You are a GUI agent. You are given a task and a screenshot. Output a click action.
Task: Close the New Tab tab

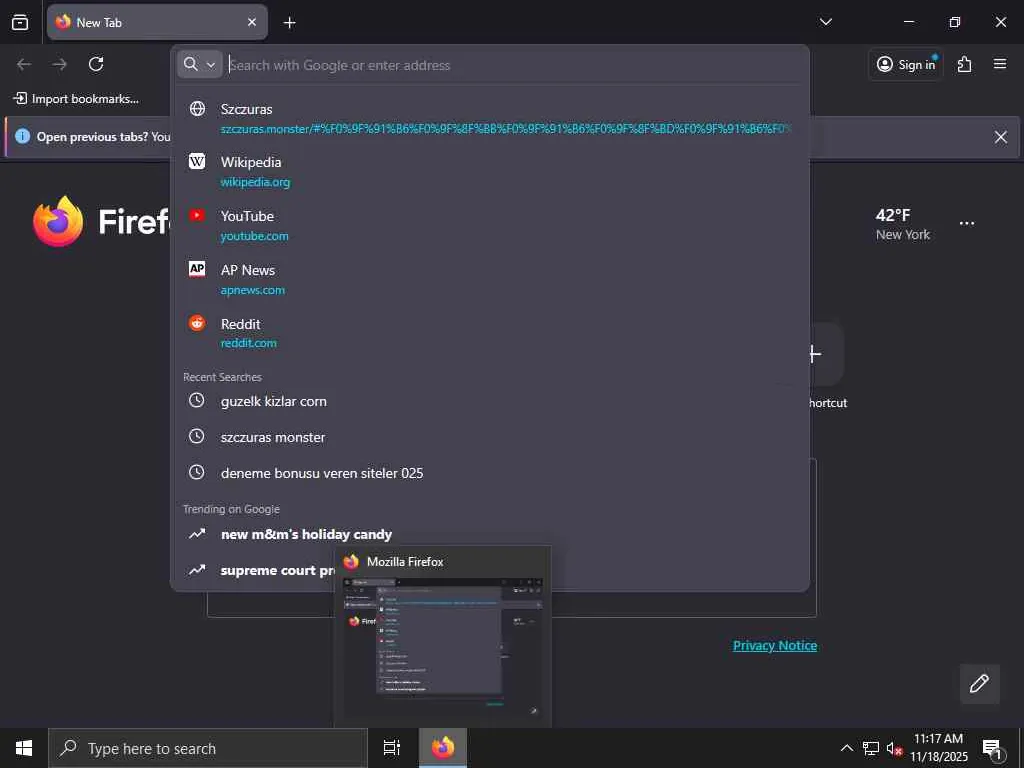click(252, 22)
